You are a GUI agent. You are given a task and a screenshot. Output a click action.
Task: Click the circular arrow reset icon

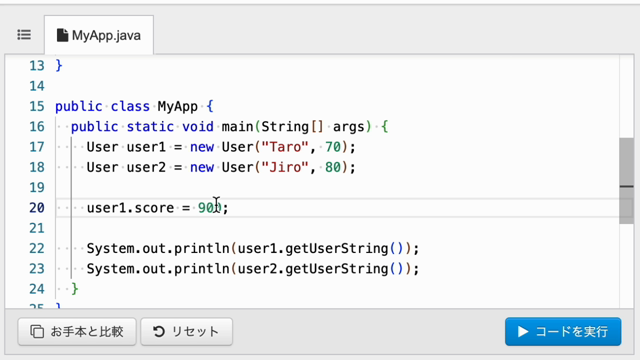[159, 331]
